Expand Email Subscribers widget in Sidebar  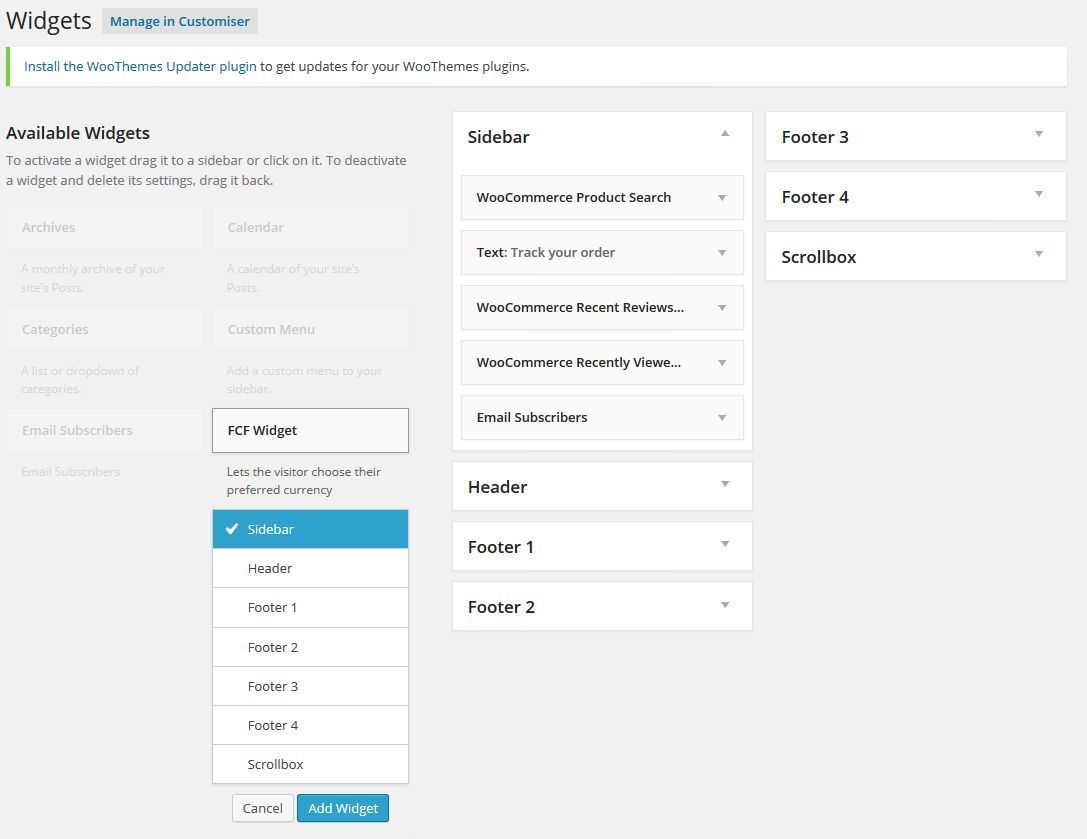[722, 418]
